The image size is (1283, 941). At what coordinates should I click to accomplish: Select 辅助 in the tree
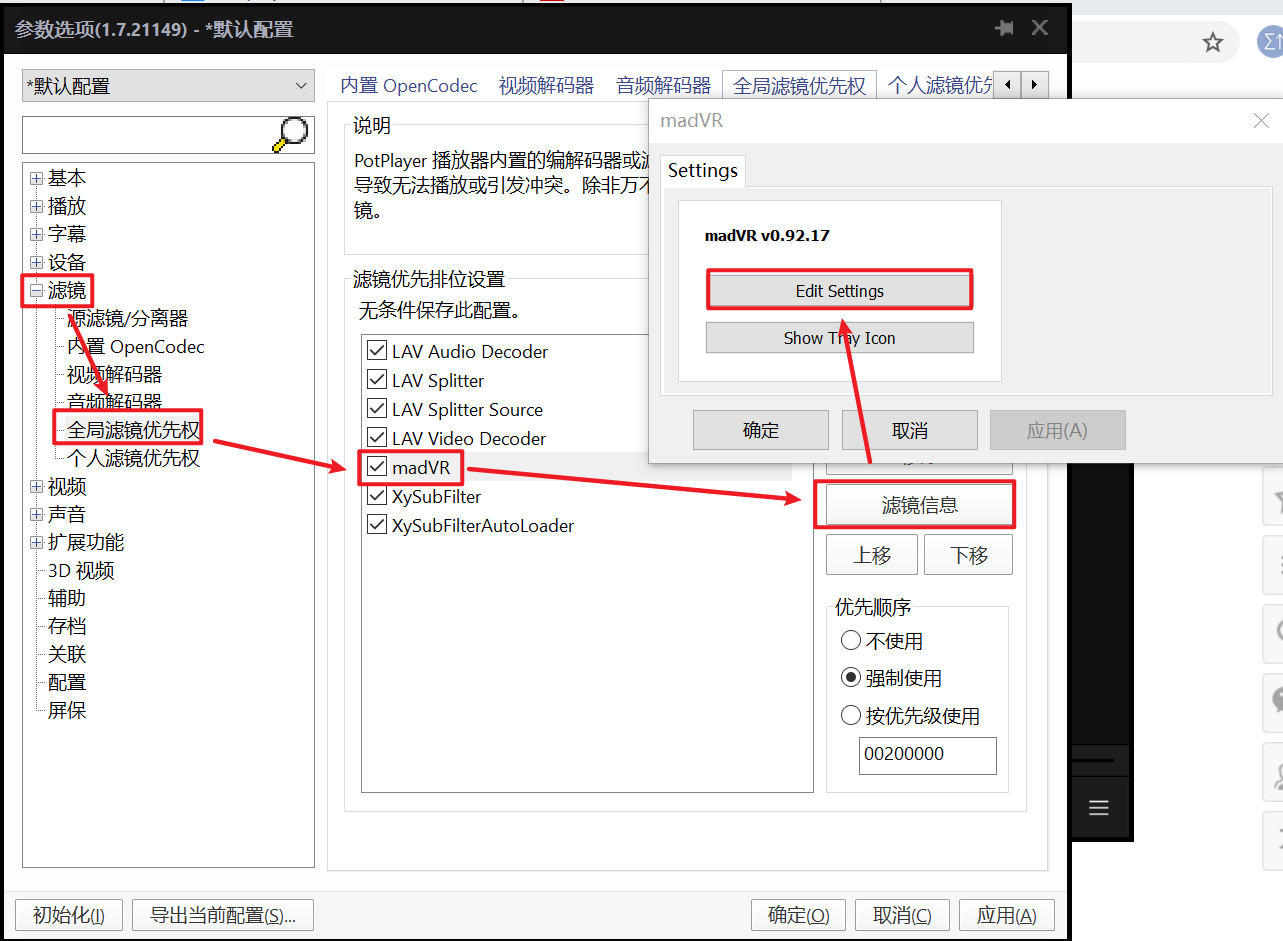click(x=67, y=599)
